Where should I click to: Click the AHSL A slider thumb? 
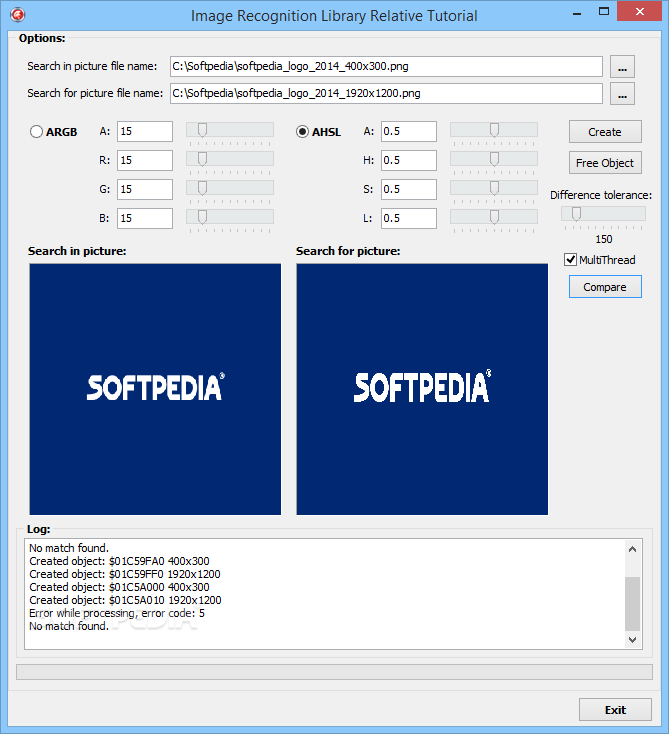494,130
